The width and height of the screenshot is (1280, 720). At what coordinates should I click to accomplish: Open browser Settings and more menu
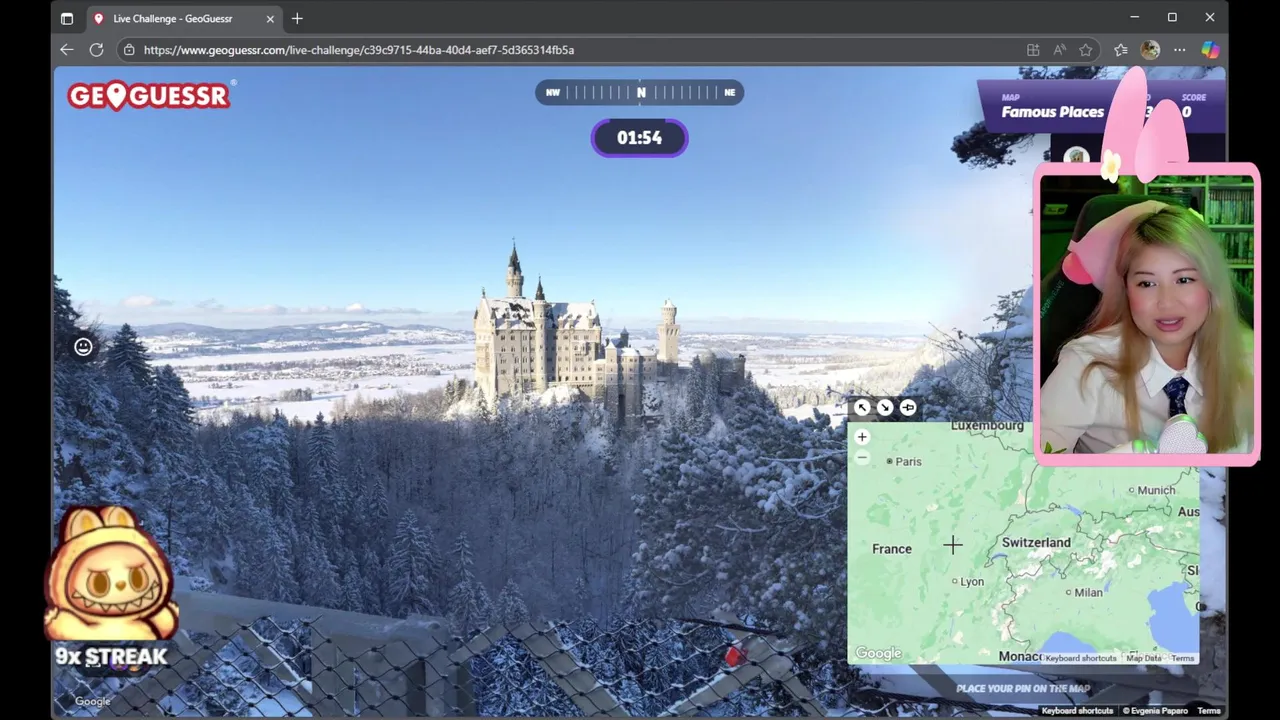(1180, 50)
